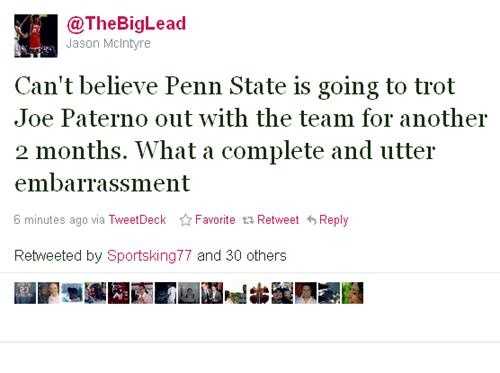This screenshot has height=373, width=500.
Task: Select the first retweeter avatar thumbnail
Action: point(25,293)
